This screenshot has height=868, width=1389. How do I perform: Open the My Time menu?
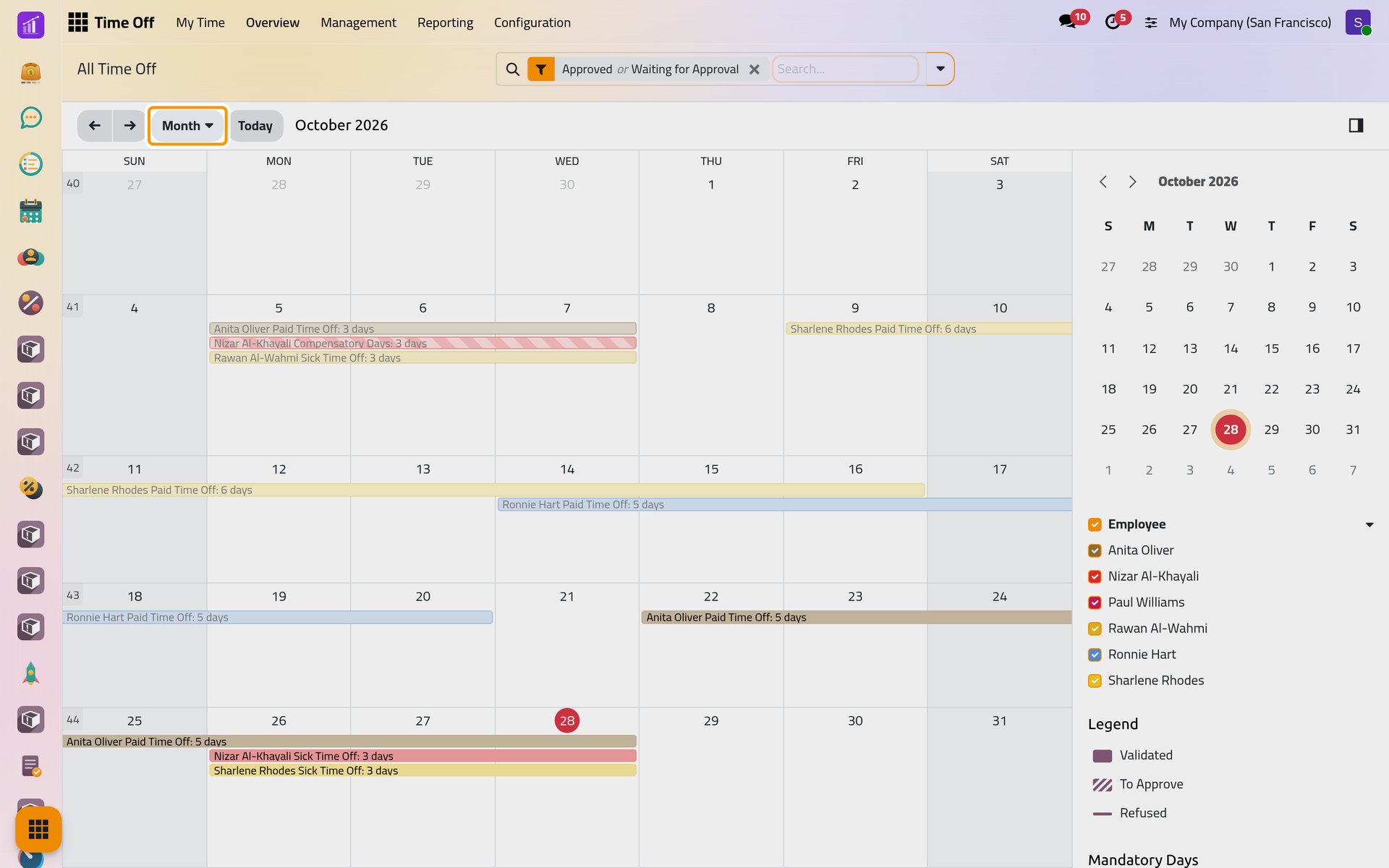click(x=200, y=22)
